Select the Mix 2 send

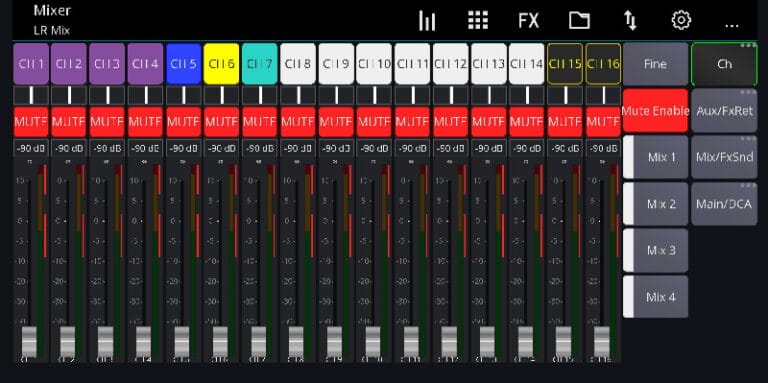pyautogui.click(x=655, y=204)
